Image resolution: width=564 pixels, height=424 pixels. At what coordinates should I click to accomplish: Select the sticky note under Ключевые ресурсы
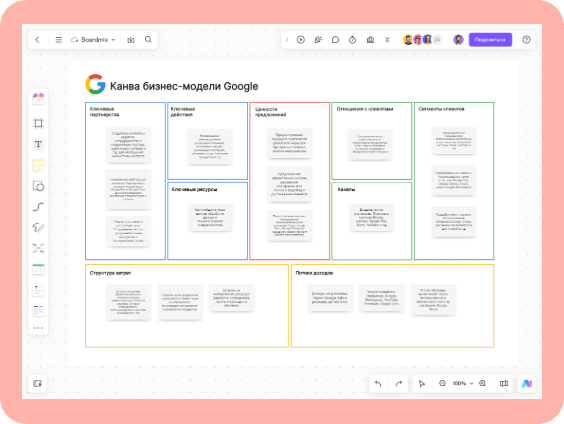click(210, 217)
